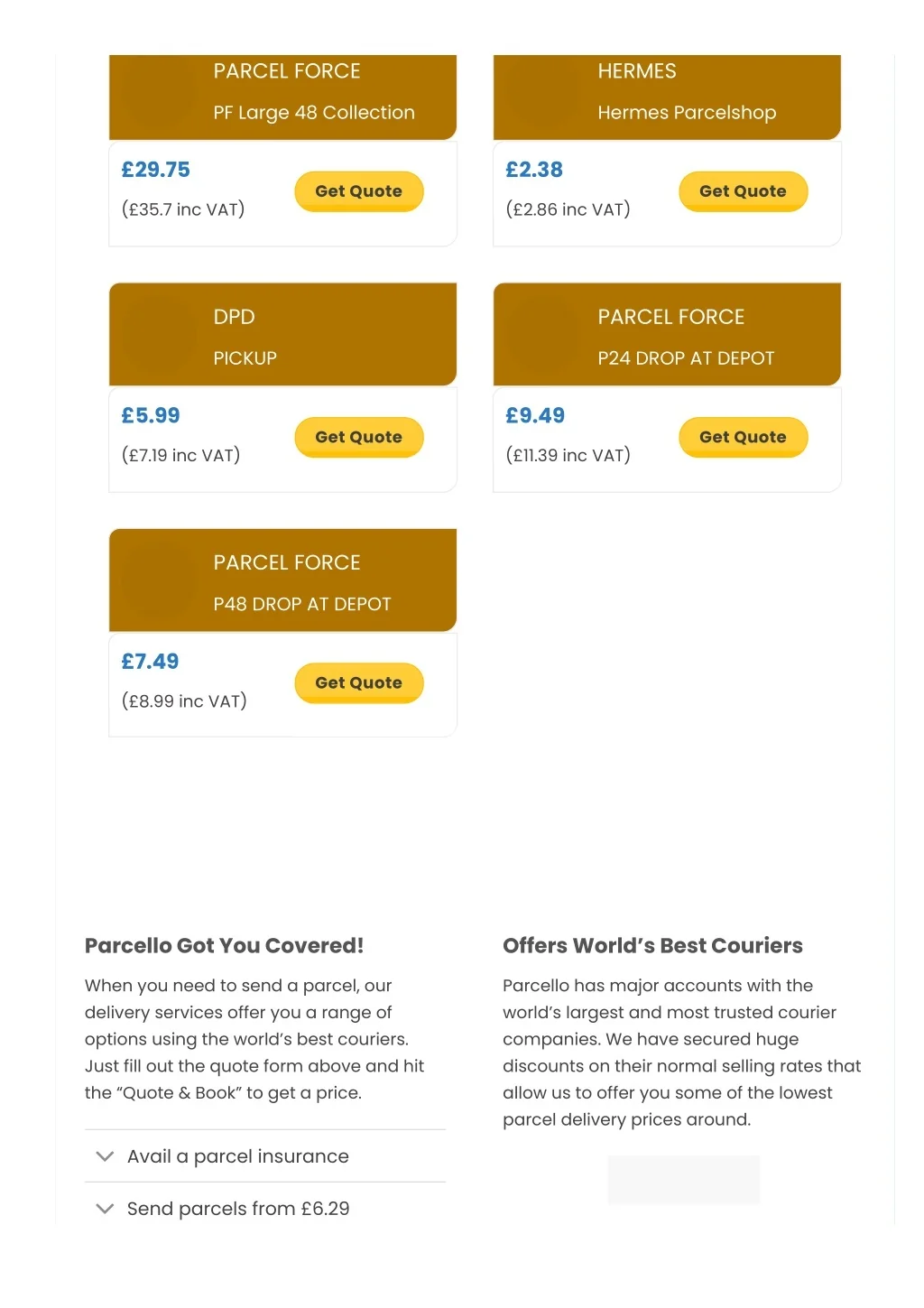Click Parcel Force logo on P24 Drop card
Viewport: 924px width, 1308px height.
[542, 336]
